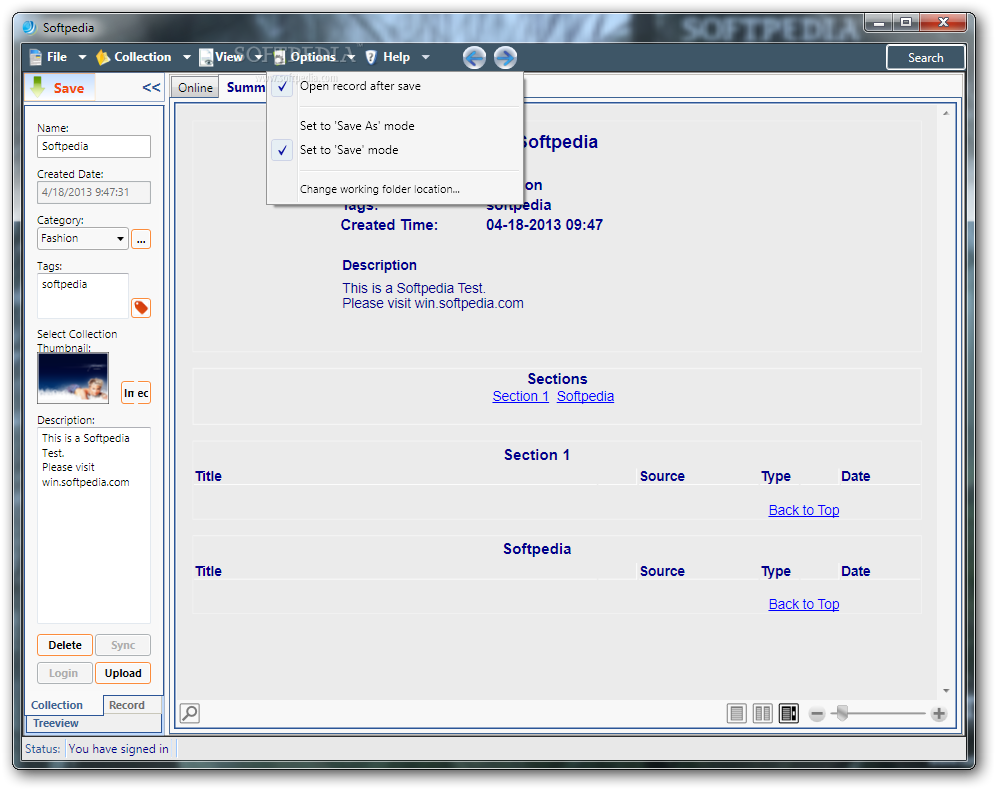Click the View menu icon
Image resolution: width=996 pixels, height=790 pixels.
pyautogui.click(x=206, y=58)
